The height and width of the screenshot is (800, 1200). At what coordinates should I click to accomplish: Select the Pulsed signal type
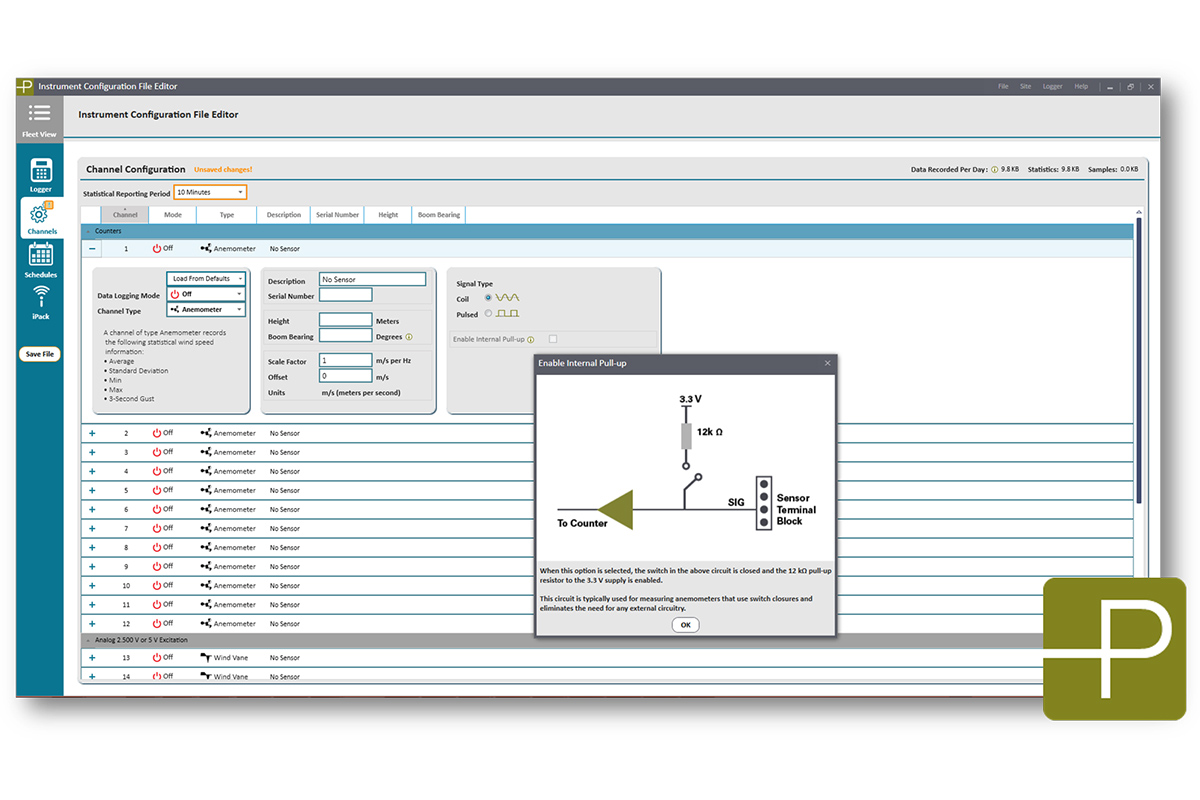click(488, 314)
